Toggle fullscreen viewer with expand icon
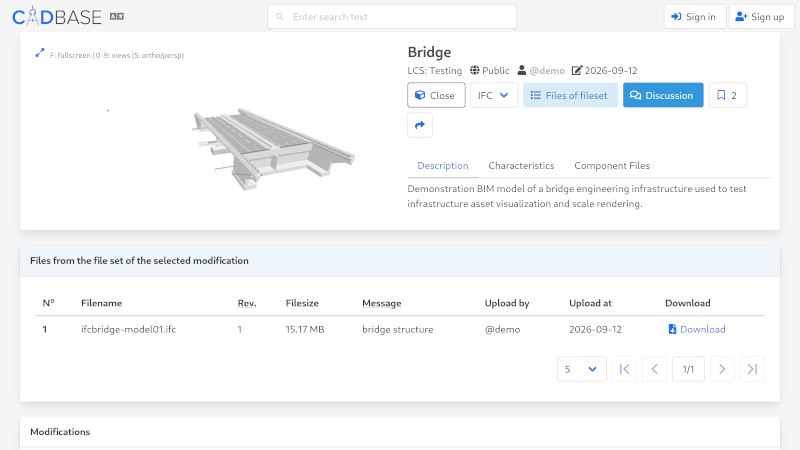This screenshot has height=450, width=800. (39, 53)
